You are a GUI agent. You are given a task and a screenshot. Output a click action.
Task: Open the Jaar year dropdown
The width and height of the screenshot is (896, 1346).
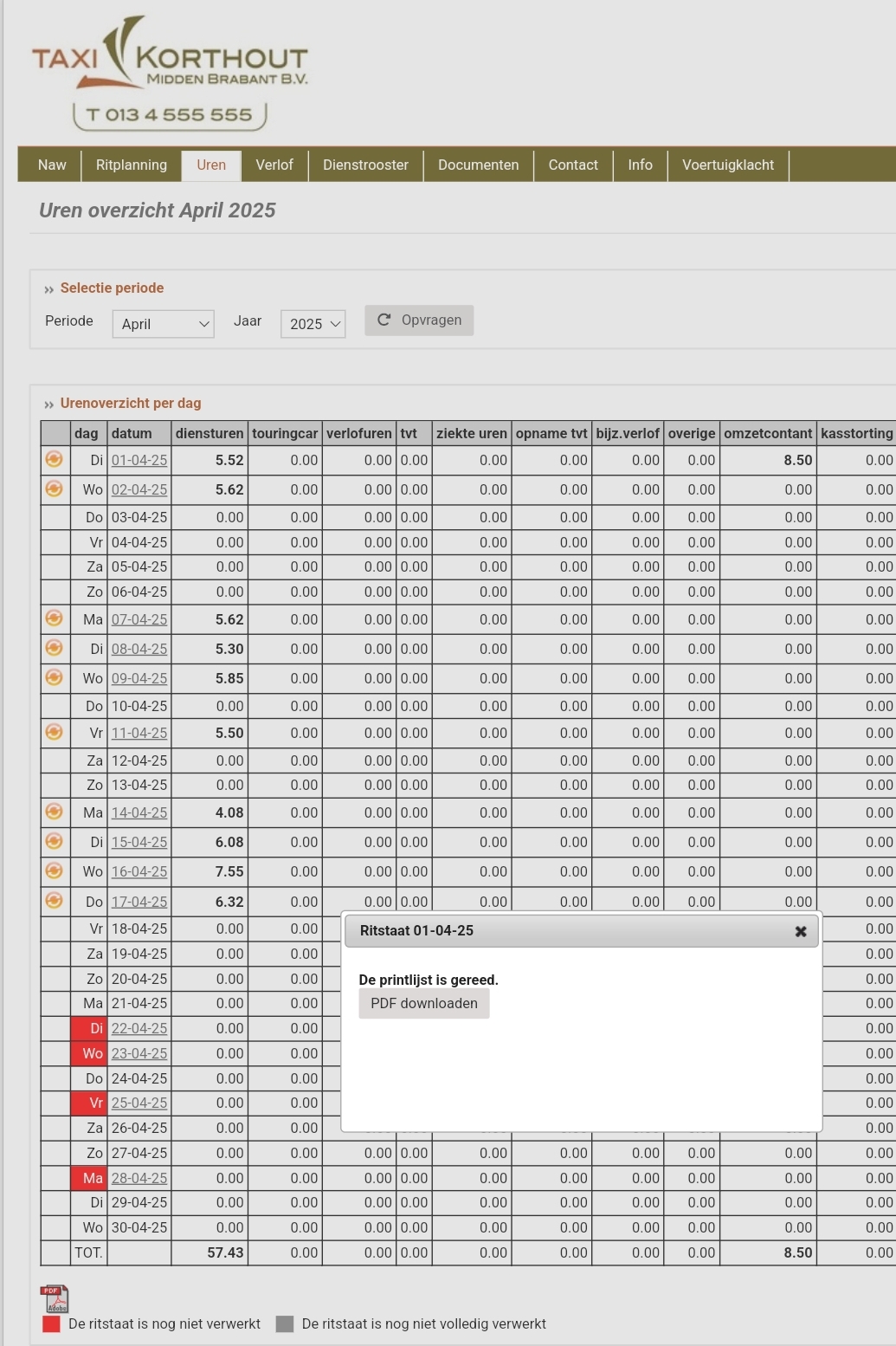313,324
